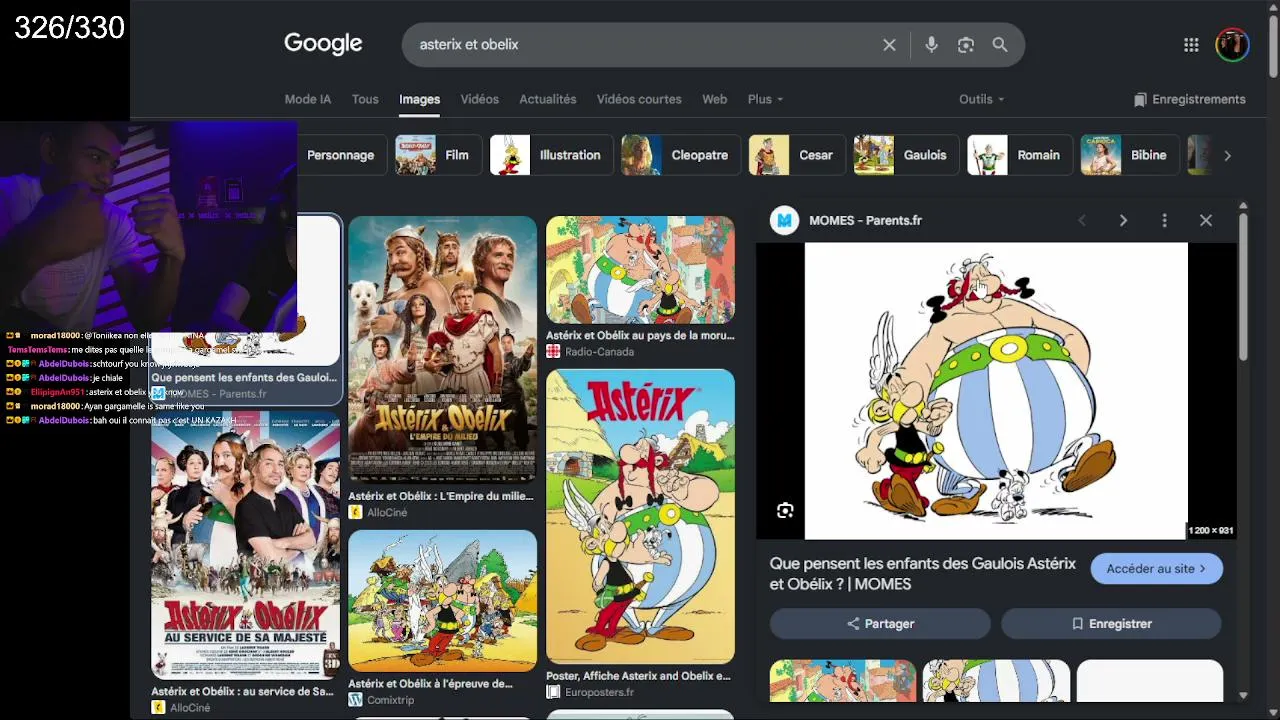Expand the Outils dropdown
The width and height of the screenshot is (1280, 720).
(x=982, y=99)
